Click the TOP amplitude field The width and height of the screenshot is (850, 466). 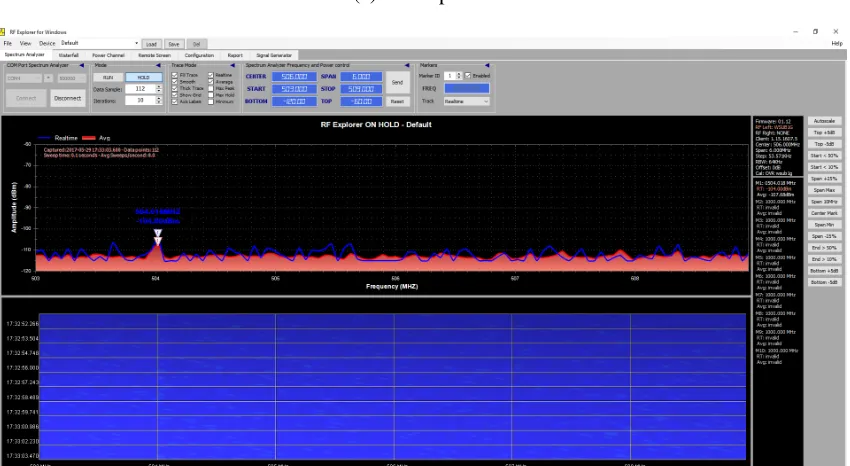[x=362, y=101]
